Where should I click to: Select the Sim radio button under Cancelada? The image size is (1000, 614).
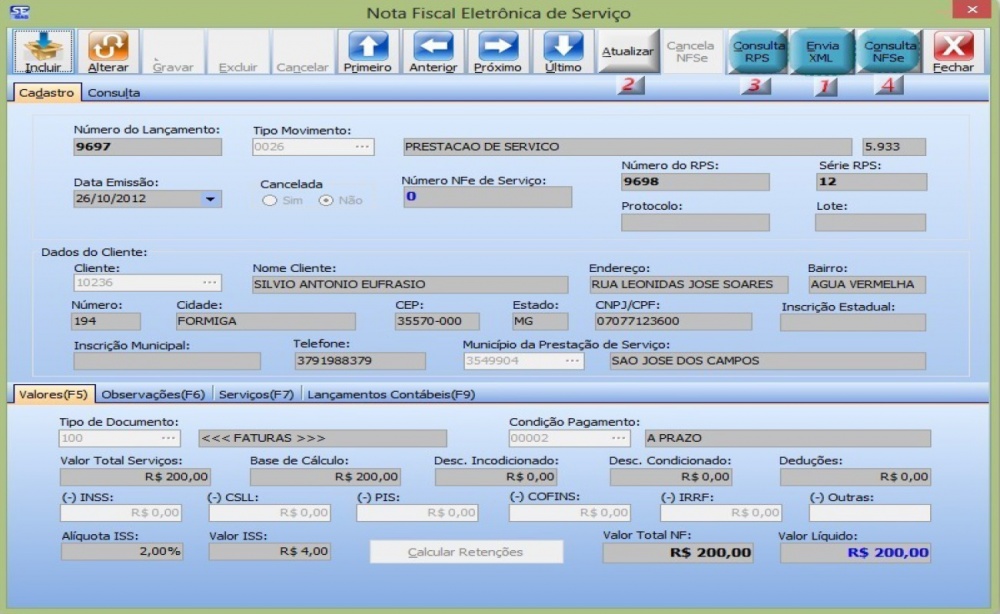268,200
